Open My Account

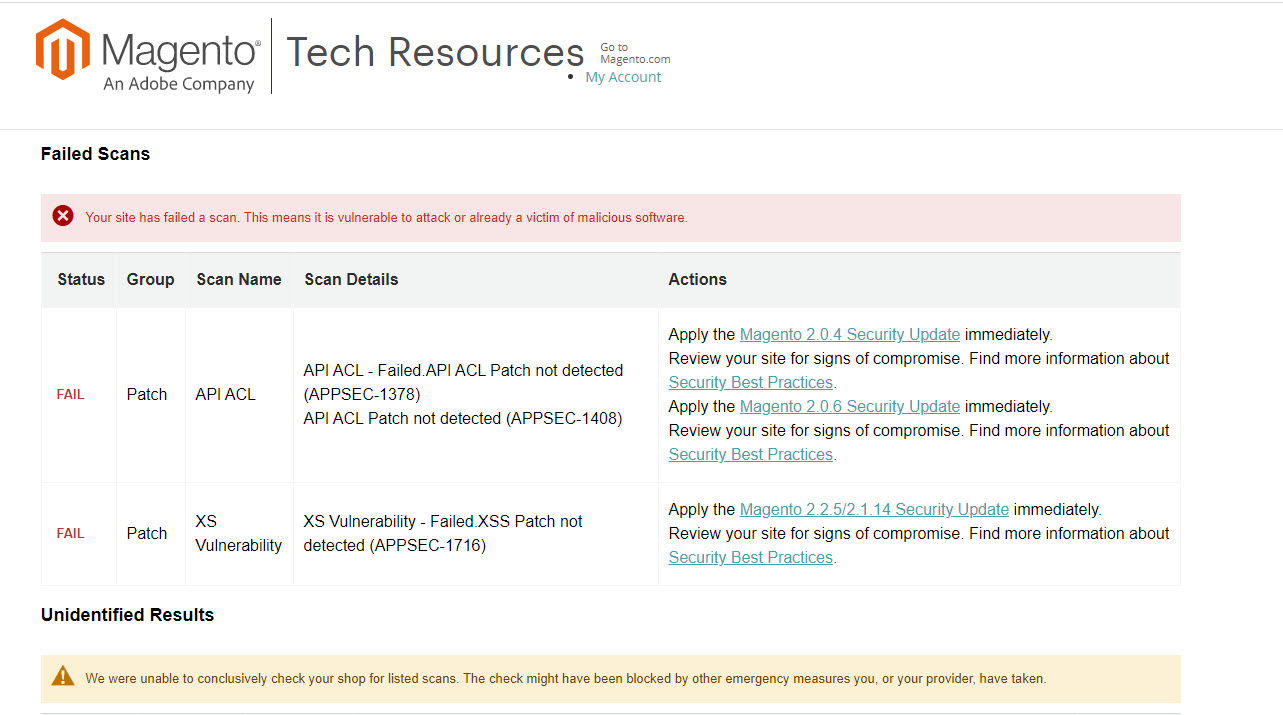pos(623,76)
